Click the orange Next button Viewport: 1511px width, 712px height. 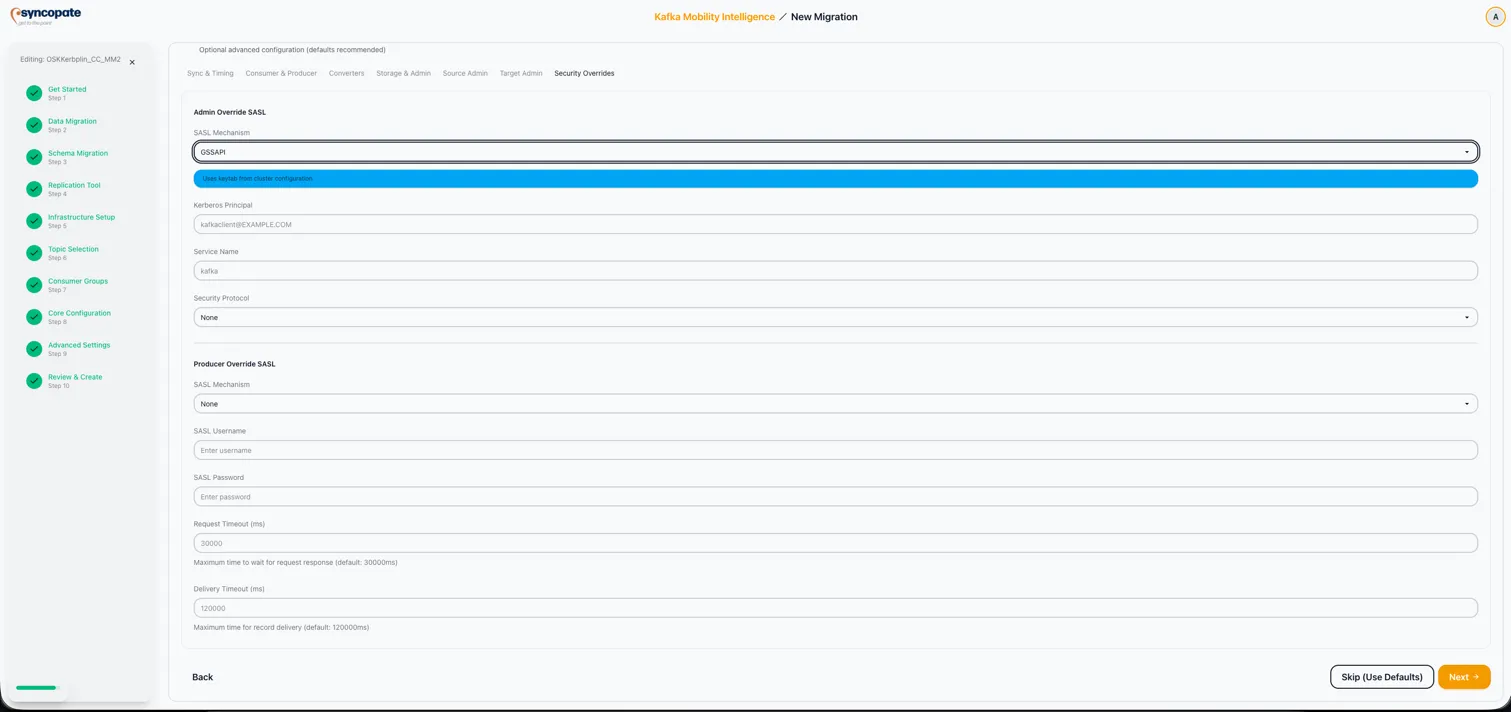tap(1464, 677)
